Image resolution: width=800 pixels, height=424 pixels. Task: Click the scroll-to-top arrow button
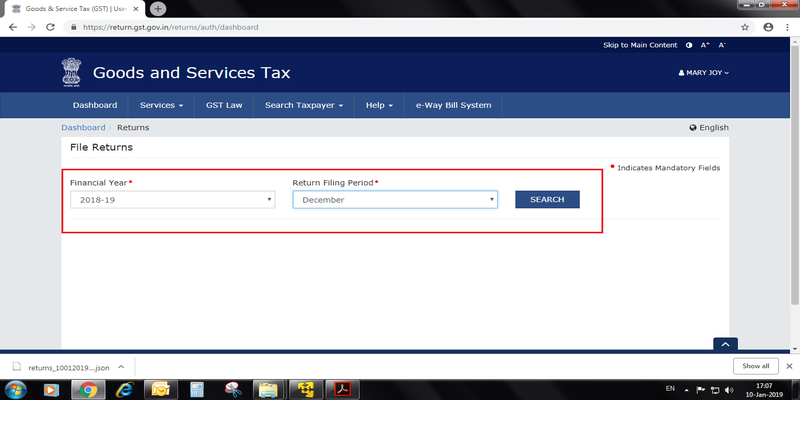point(725,344)
